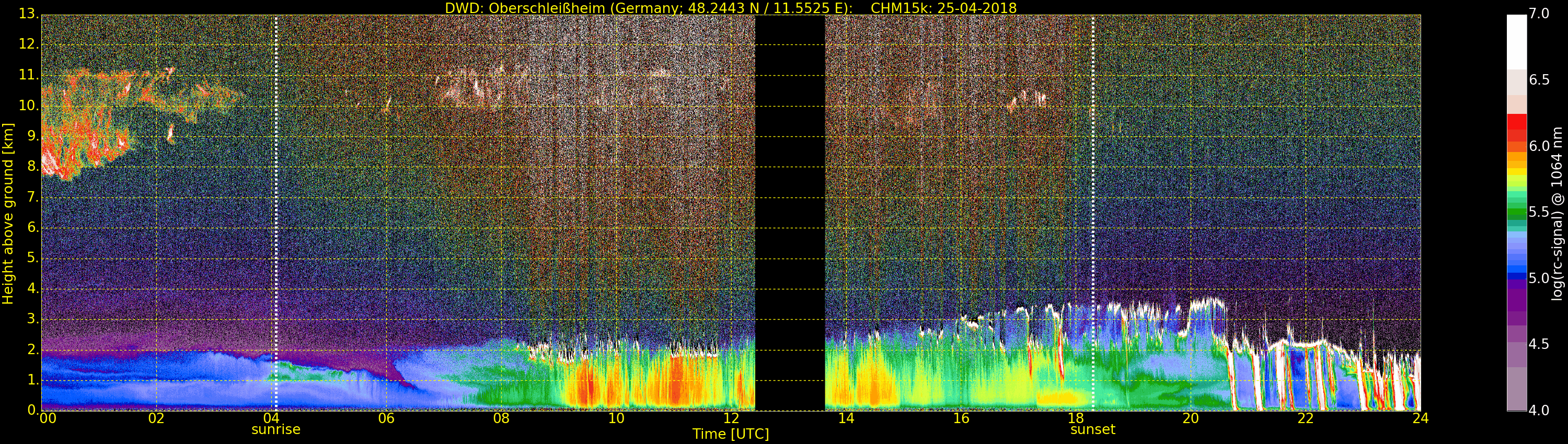Click the '13.' tick on the height axis
This screenshot has width=1568, height=444.
tap(29, 15)
